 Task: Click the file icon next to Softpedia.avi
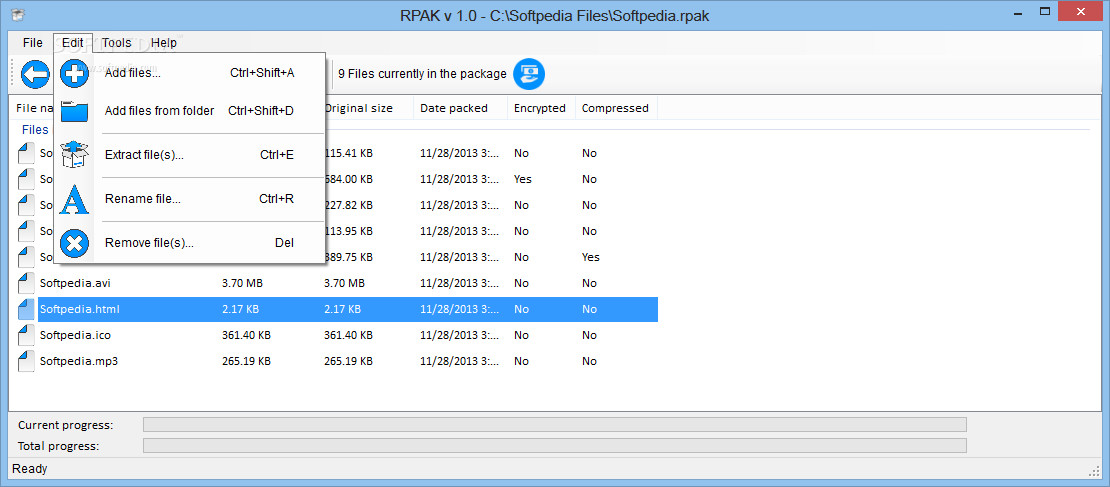click(26, 283)
